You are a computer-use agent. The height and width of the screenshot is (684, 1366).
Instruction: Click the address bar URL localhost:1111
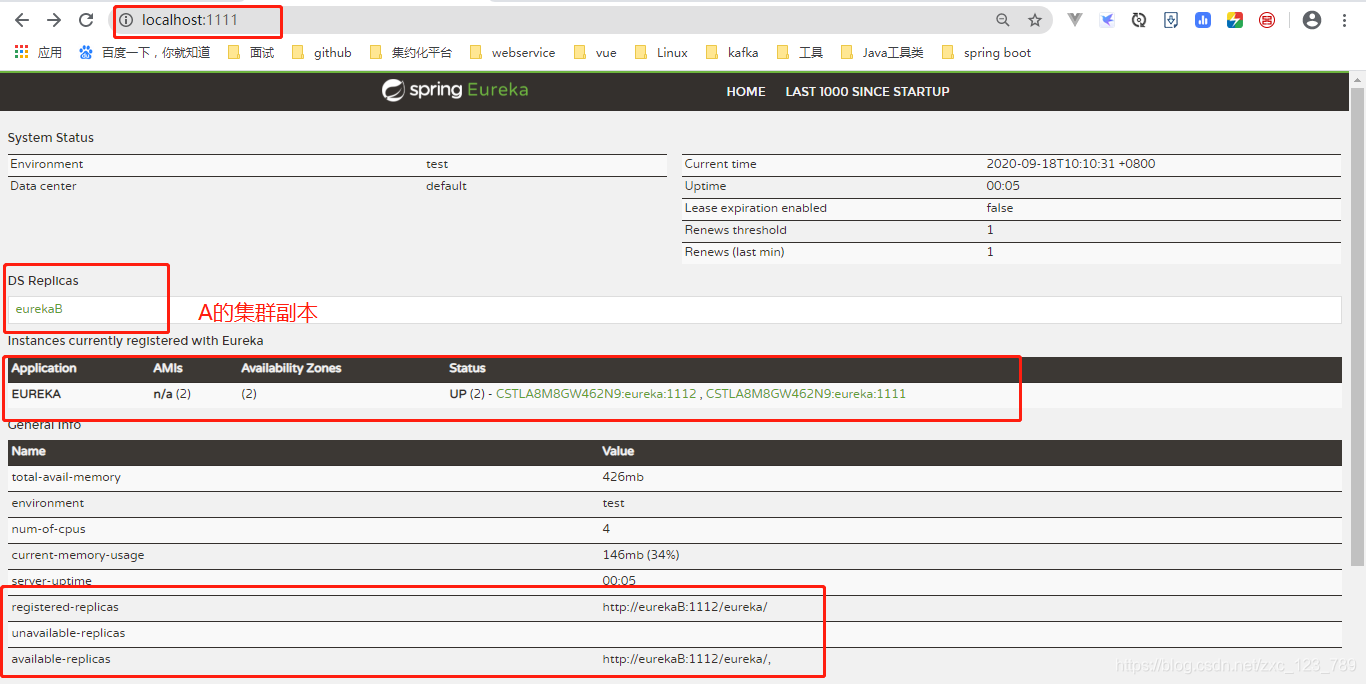tap(190, 20)
